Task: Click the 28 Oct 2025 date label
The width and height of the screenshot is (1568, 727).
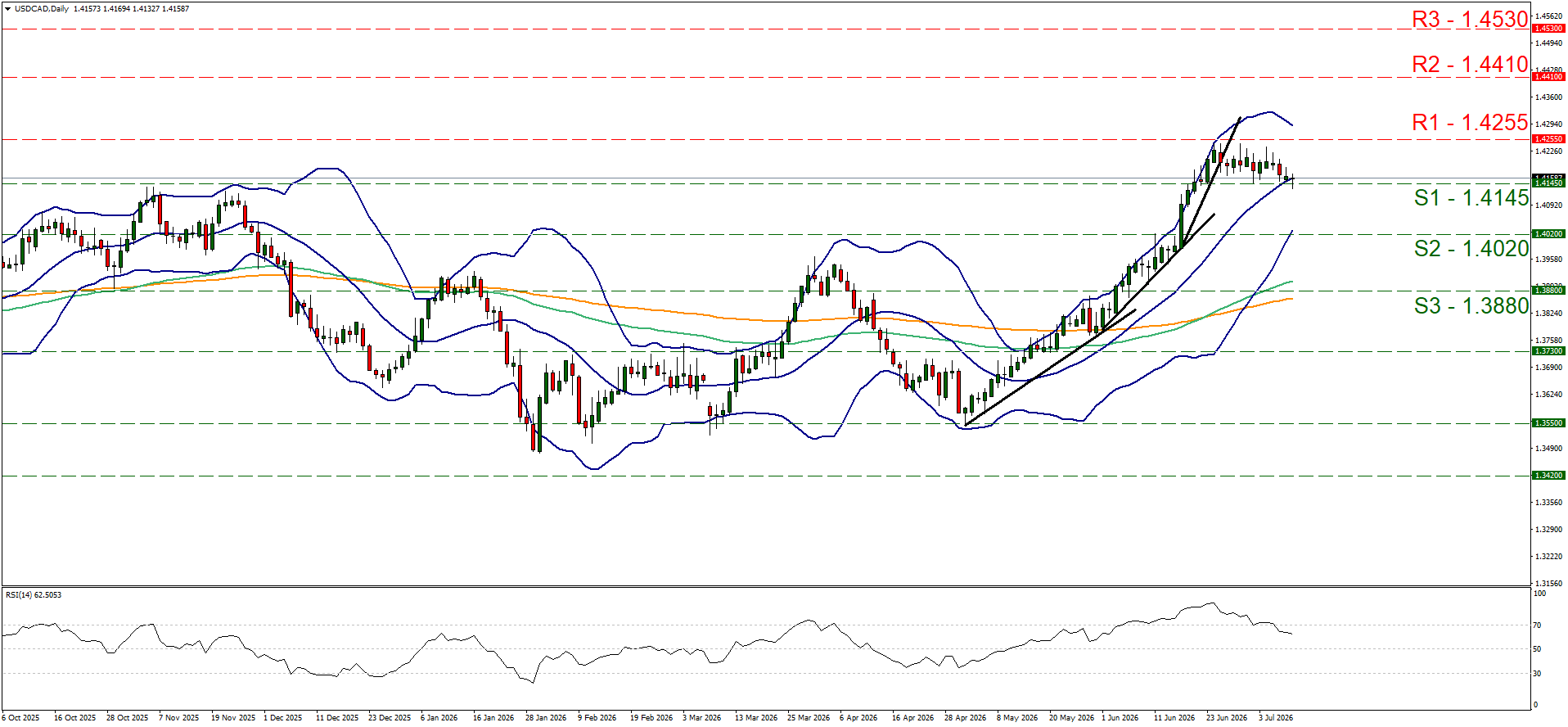Action: tap(127, 718)
